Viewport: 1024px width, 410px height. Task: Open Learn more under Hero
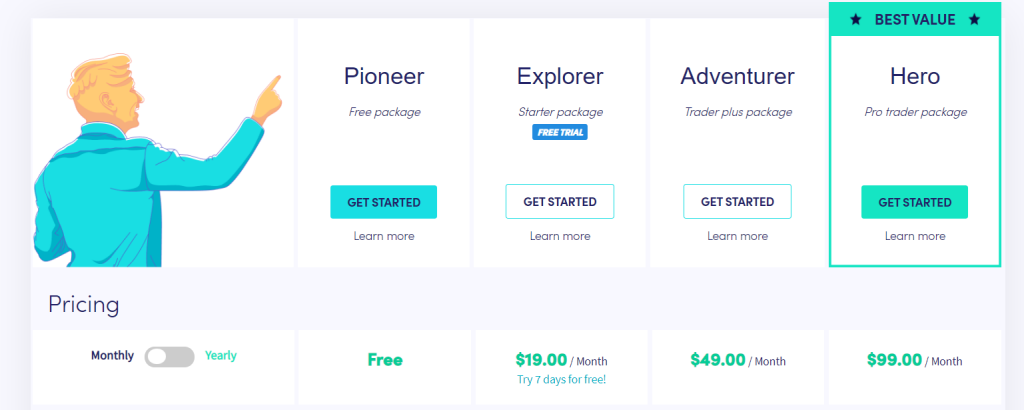pyautogui.click(x=915, y=236)
